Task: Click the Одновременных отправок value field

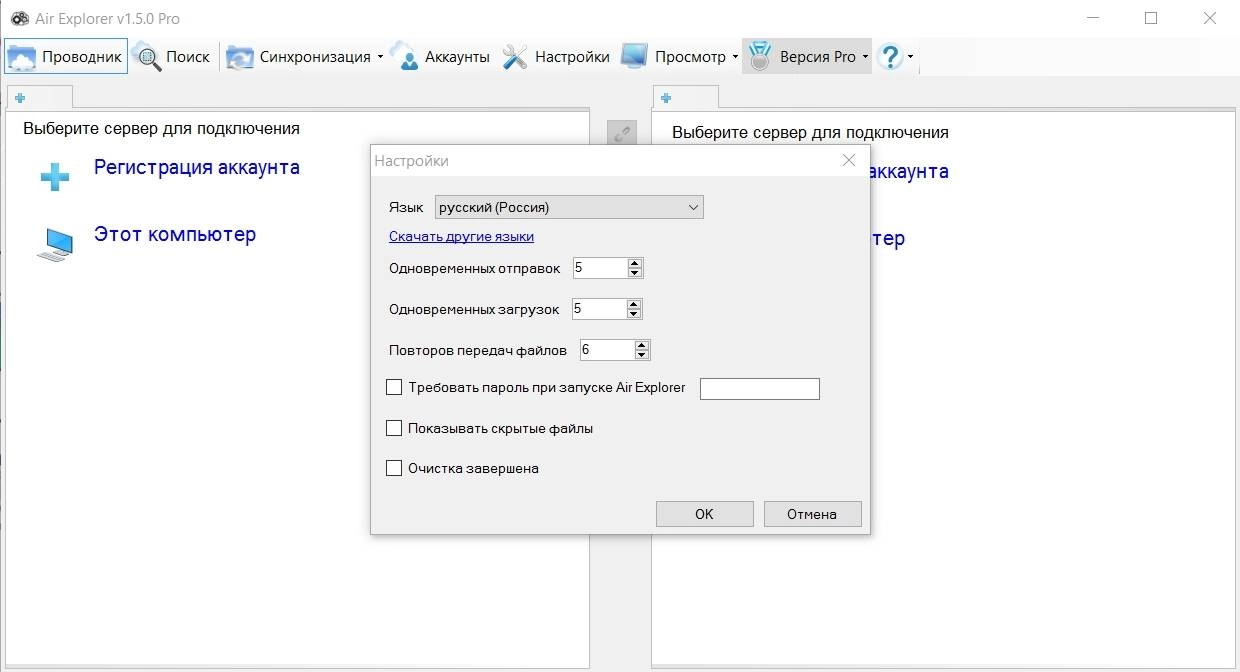Action: 600,268
